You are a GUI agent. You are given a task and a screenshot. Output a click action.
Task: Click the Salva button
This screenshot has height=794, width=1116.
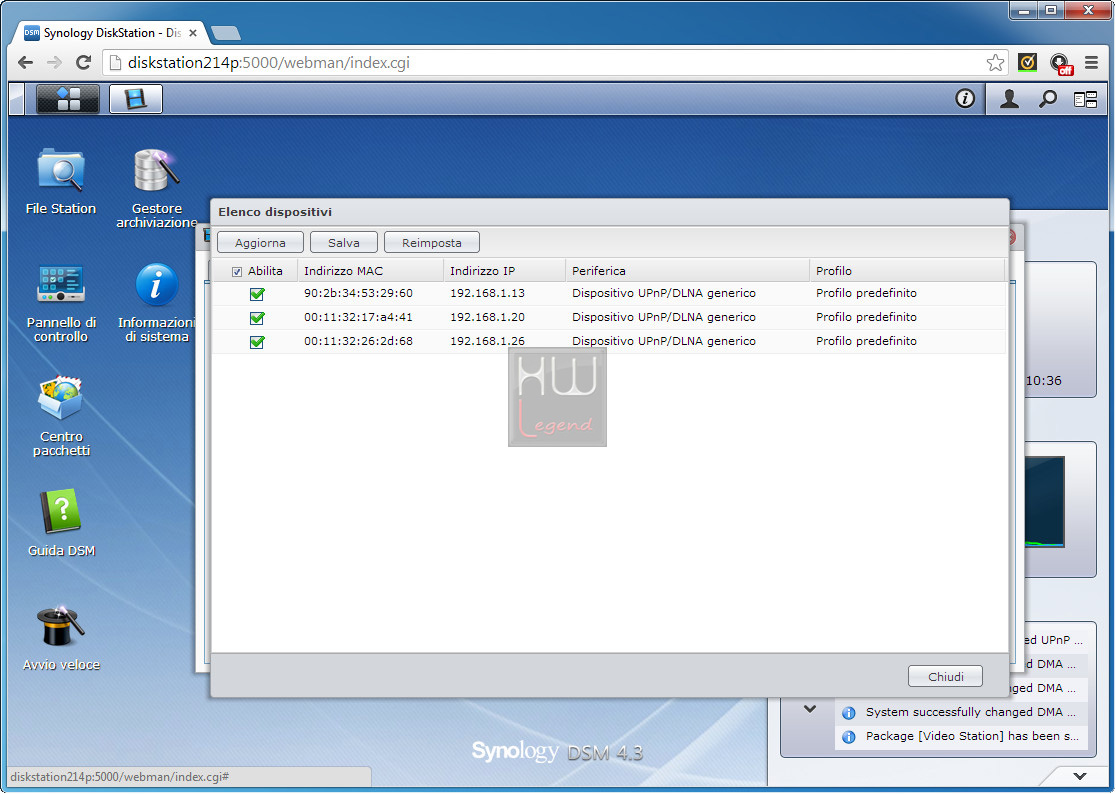(344, 243)
